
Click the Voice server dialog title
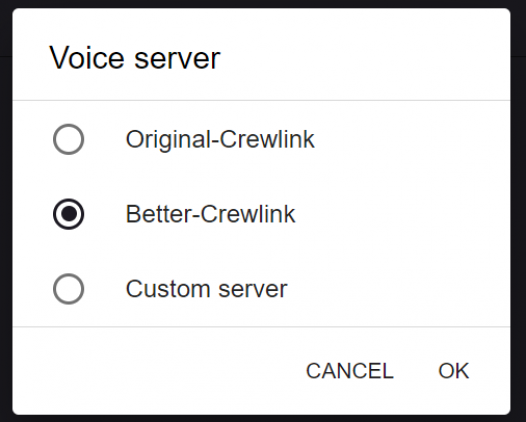[x=135, y=58]
